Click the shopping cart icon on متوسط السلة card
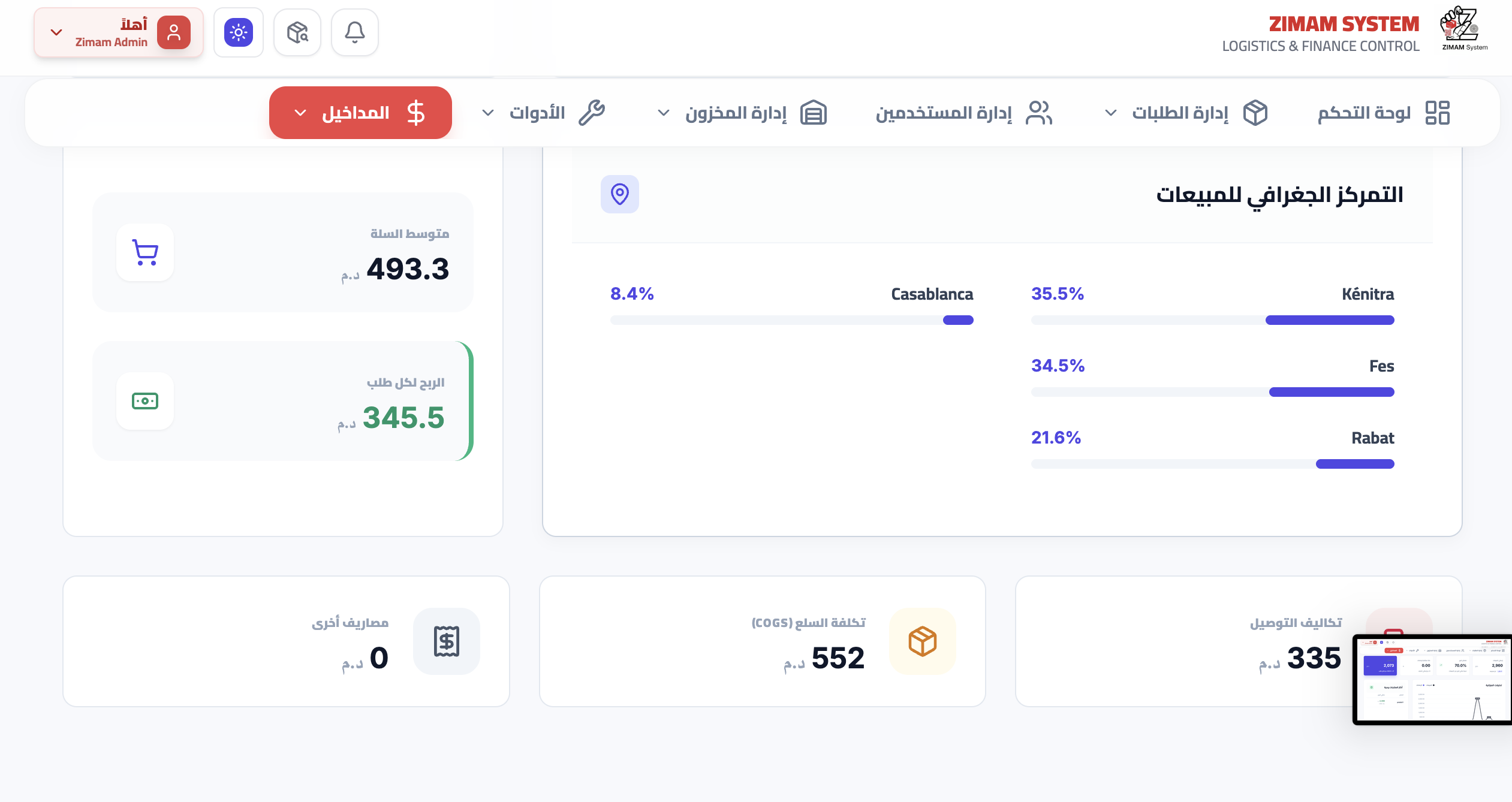 [x=144, y=252]
